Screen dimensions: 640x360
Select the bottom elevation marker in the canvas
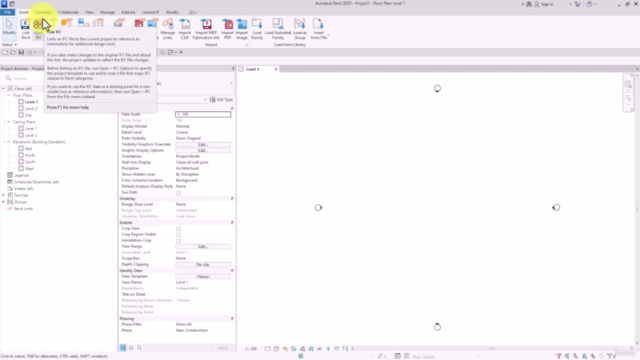click(437, 327)
